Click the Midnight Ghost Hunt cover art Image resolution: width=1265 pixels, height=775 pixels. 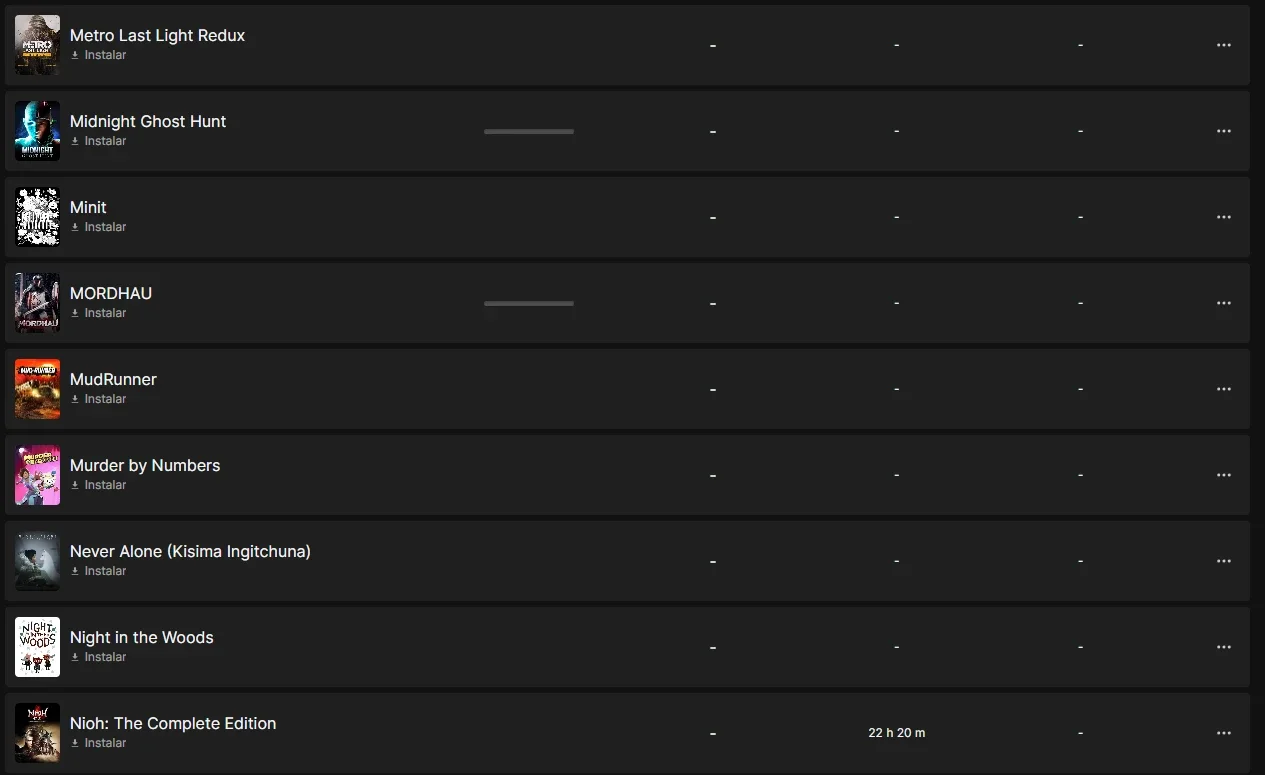coord(37,131)
